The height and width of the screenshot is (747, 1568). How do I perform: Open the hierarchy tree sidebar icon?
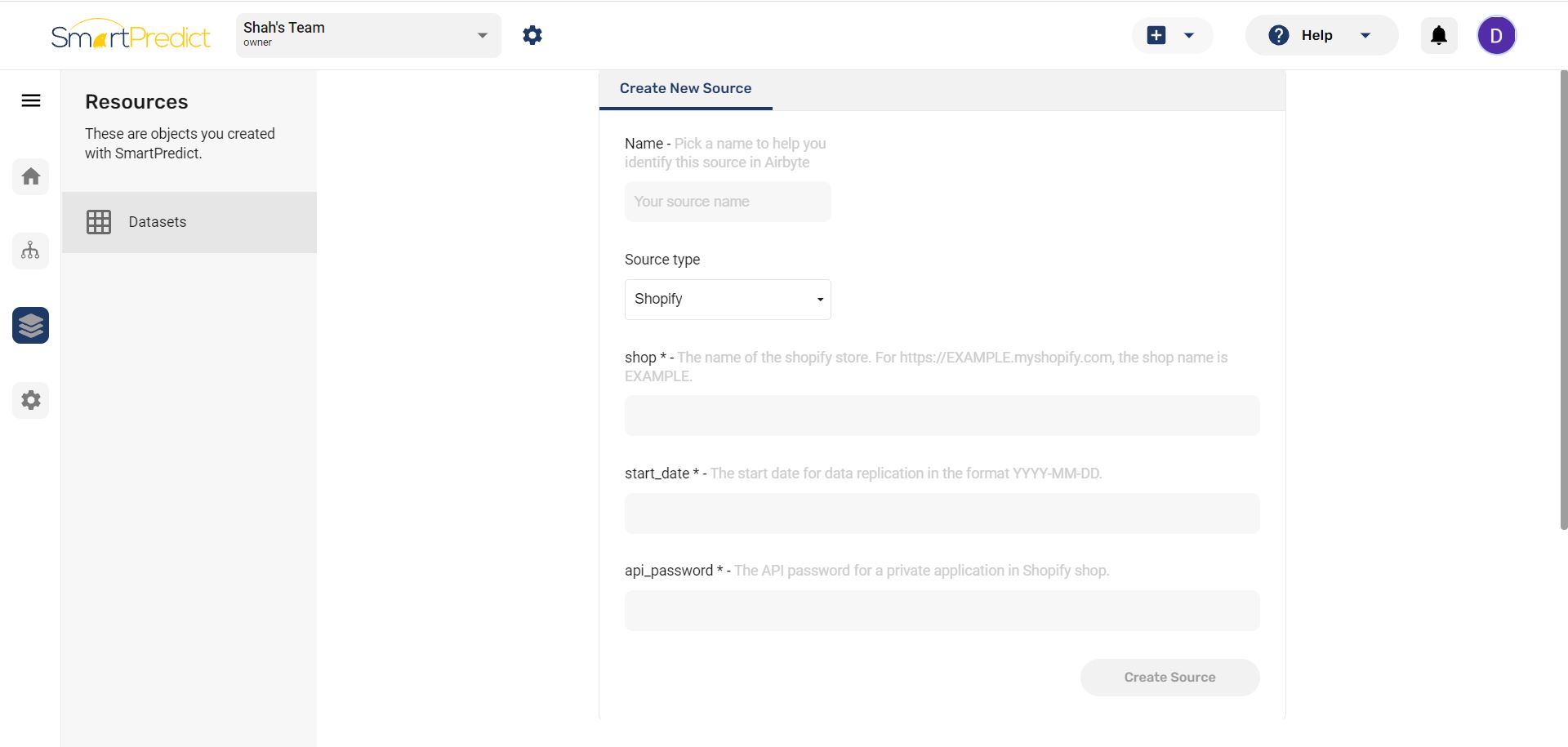(x=31, y=251)
